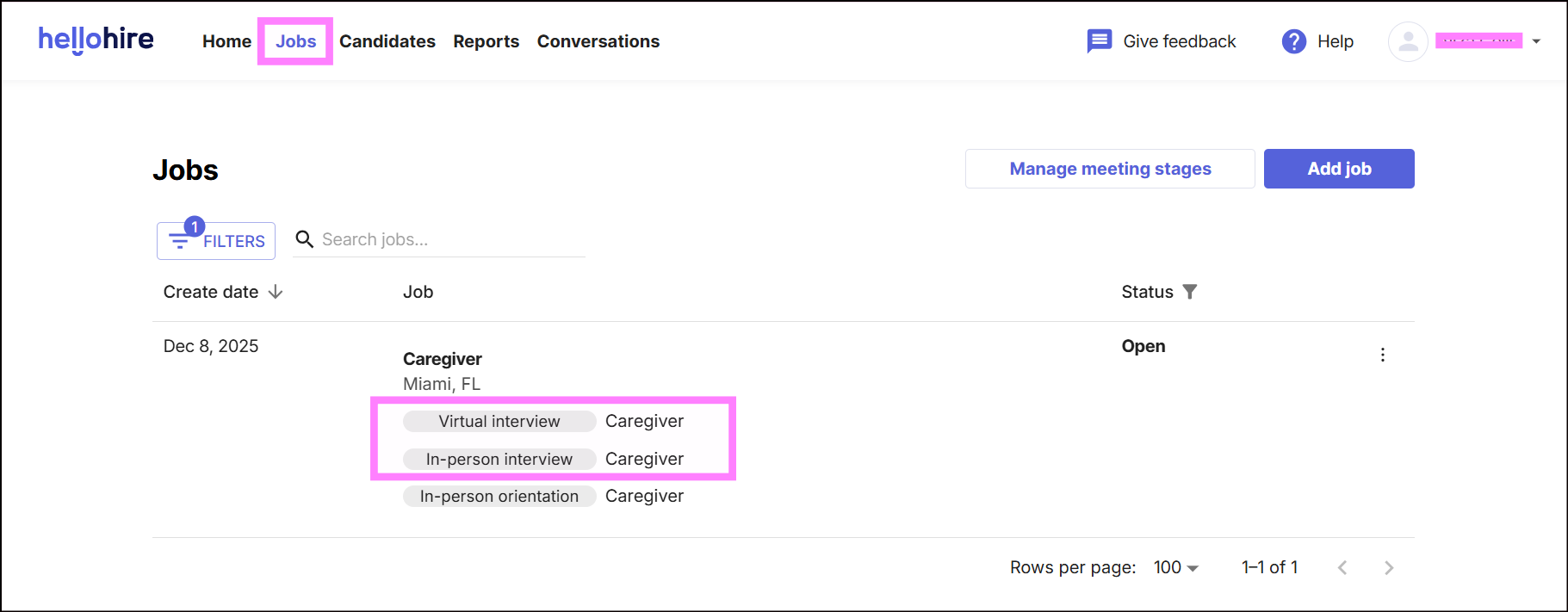This screenshot has width=1568, height=612.
Task: Open the Caregiver row three-dot menu
Action: pos(1383,355)
